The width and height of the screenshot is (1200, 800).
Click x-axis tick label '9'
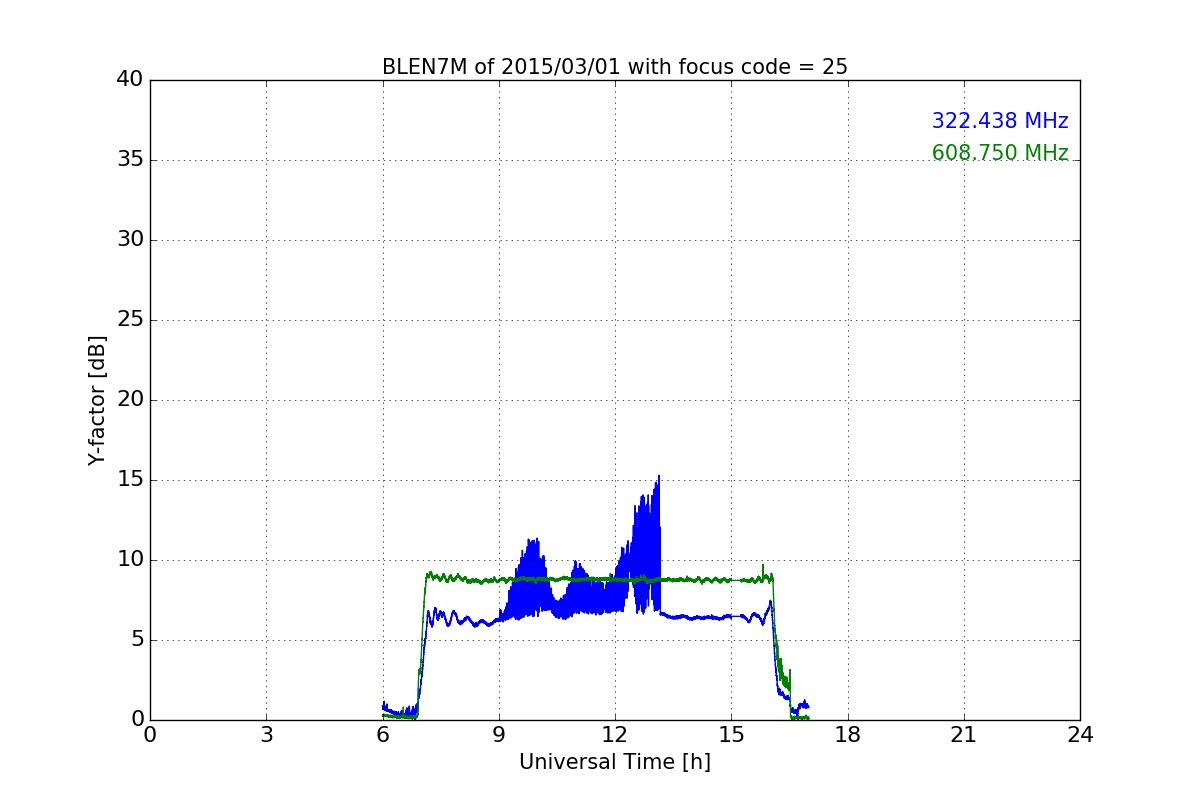tap(499, 734)
